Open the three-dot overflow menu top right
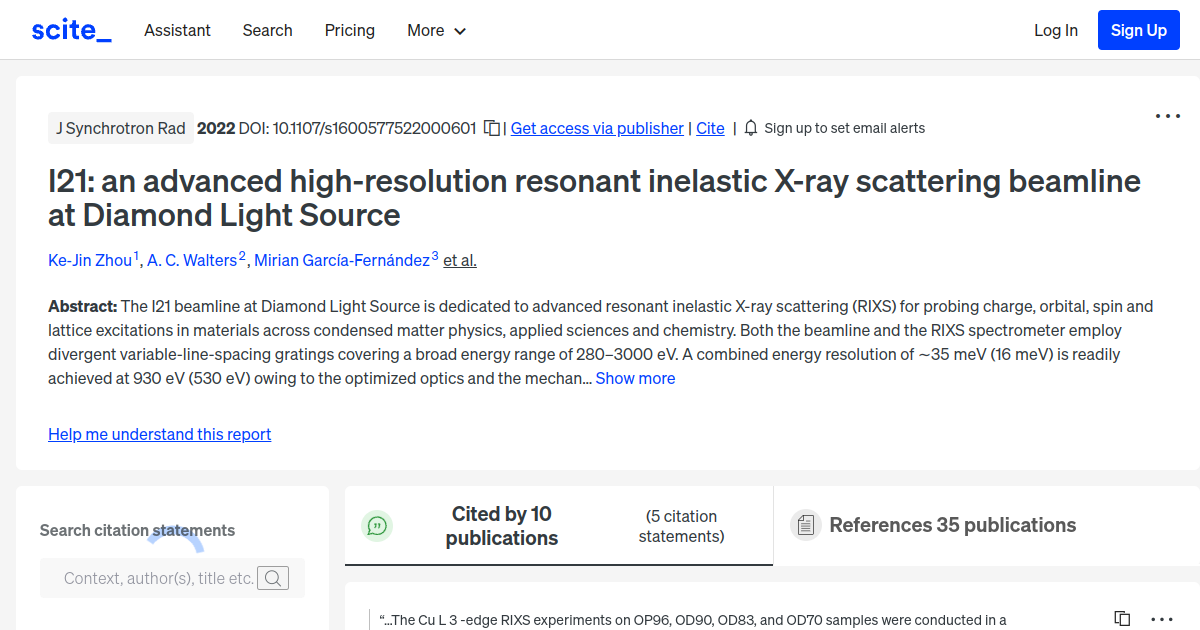 tap(1167, 116)
